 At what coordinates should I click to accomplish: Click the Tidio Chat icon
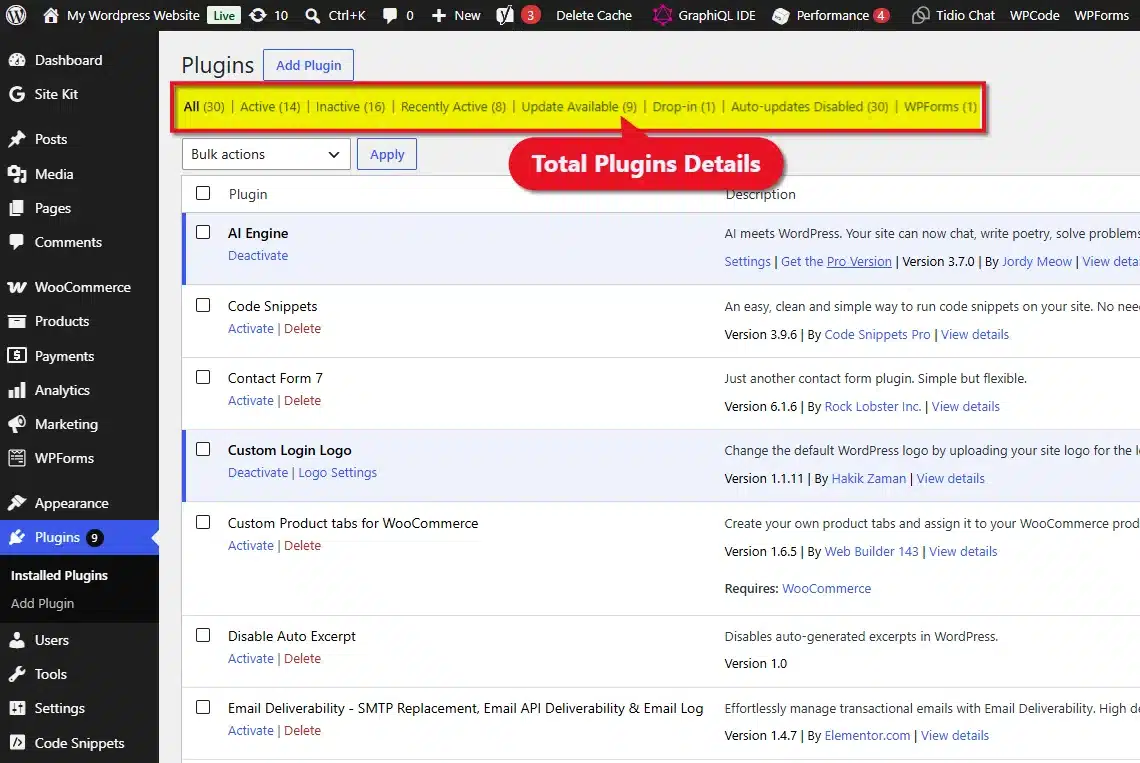coord(920,15)
